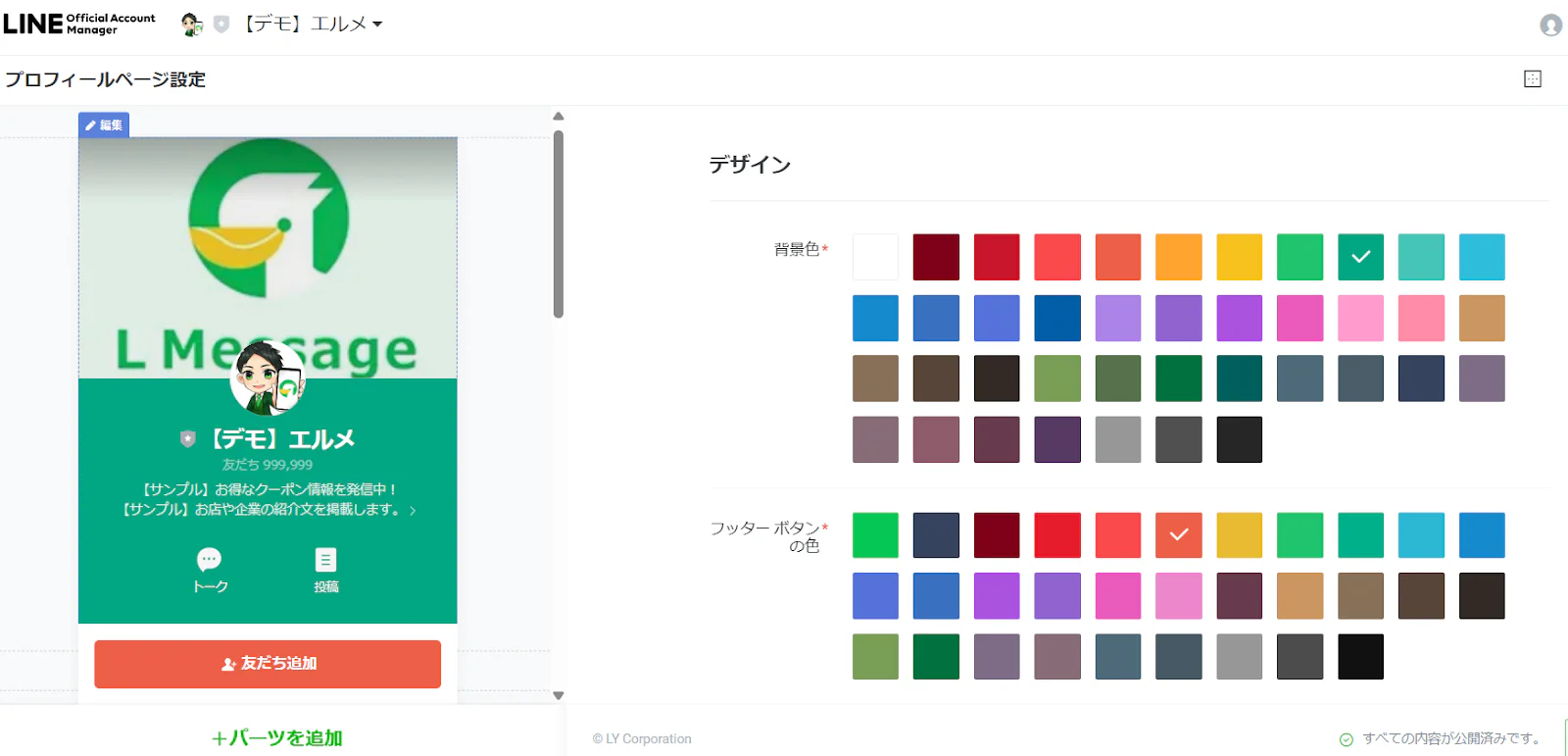Image resolution: width=1568 pixels, height=756 pixels.
Task: Open the 【デモ】エルメ account dropdown
Action: tap(313, 25)
